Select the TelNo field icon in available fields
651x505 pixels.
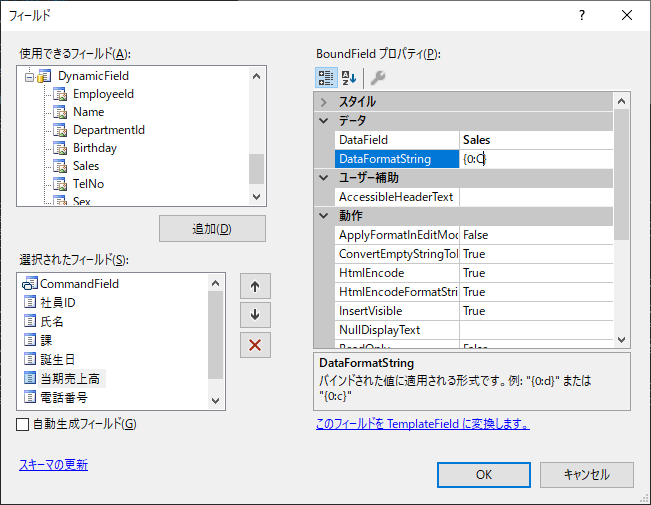[60, 184]
